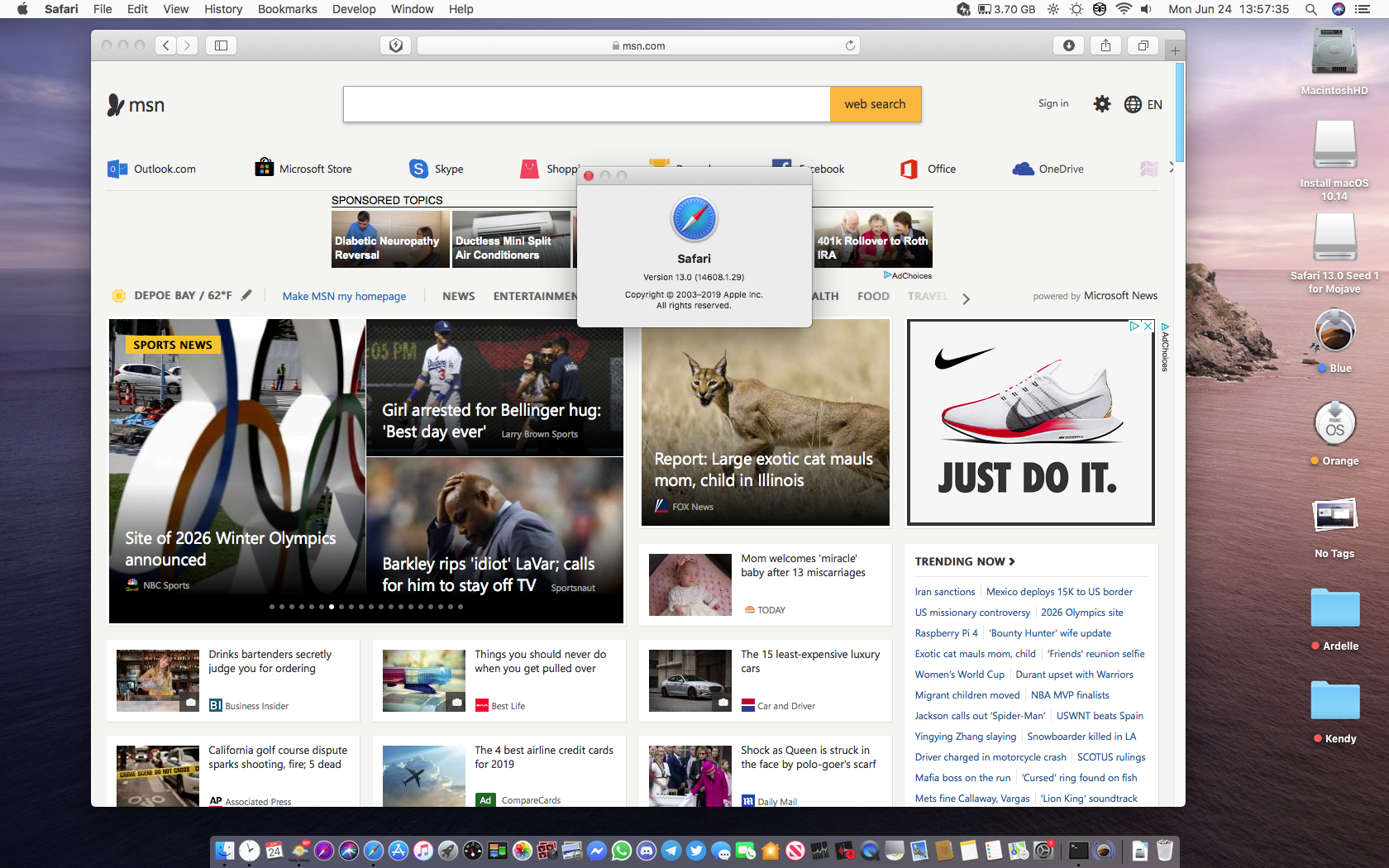Open Wi-Fi status menu

[x=1123, y=9]
